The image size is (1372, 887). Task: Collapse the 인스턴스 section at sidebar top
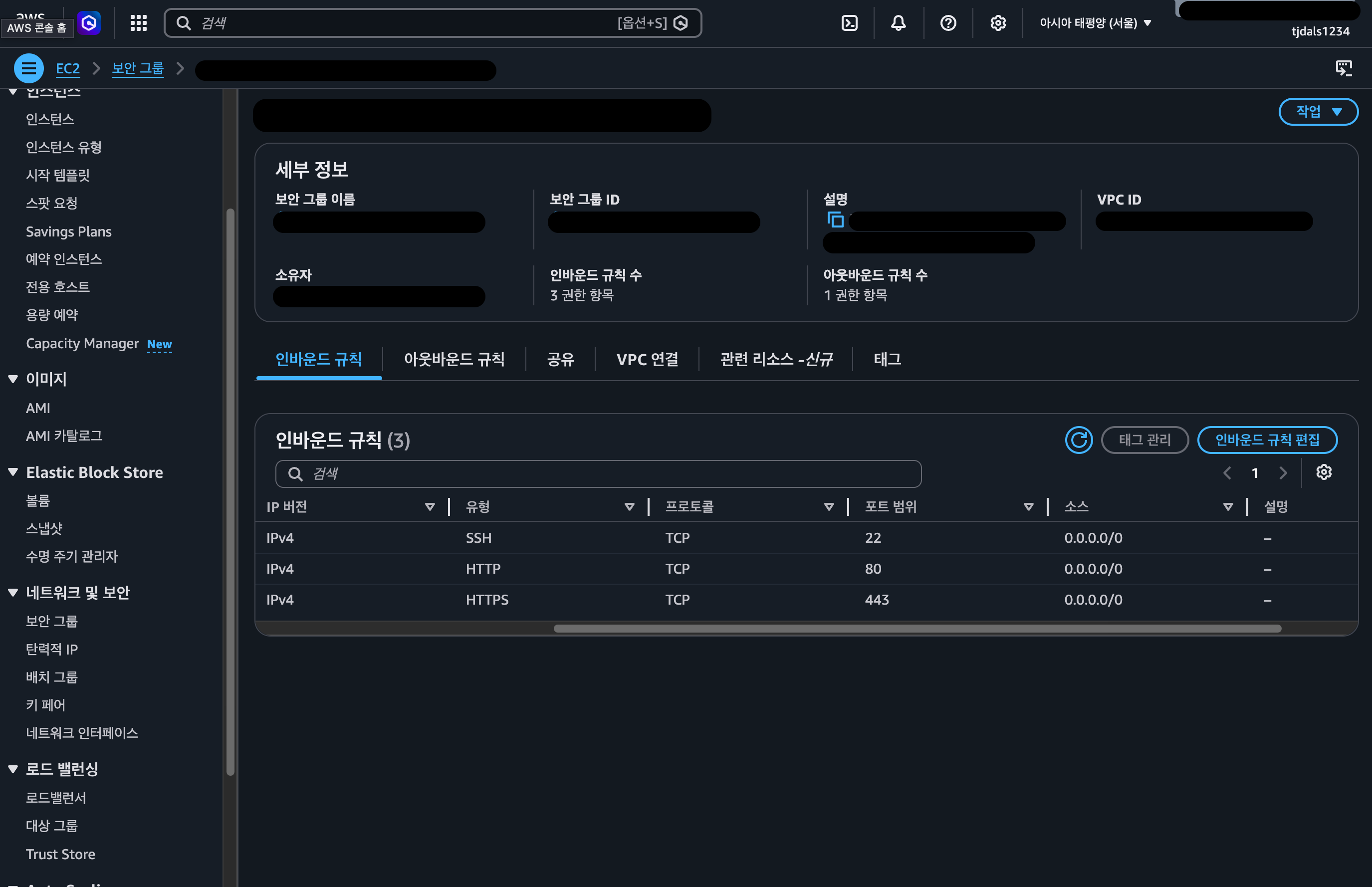pyautogui.click(x=12, y=92)
